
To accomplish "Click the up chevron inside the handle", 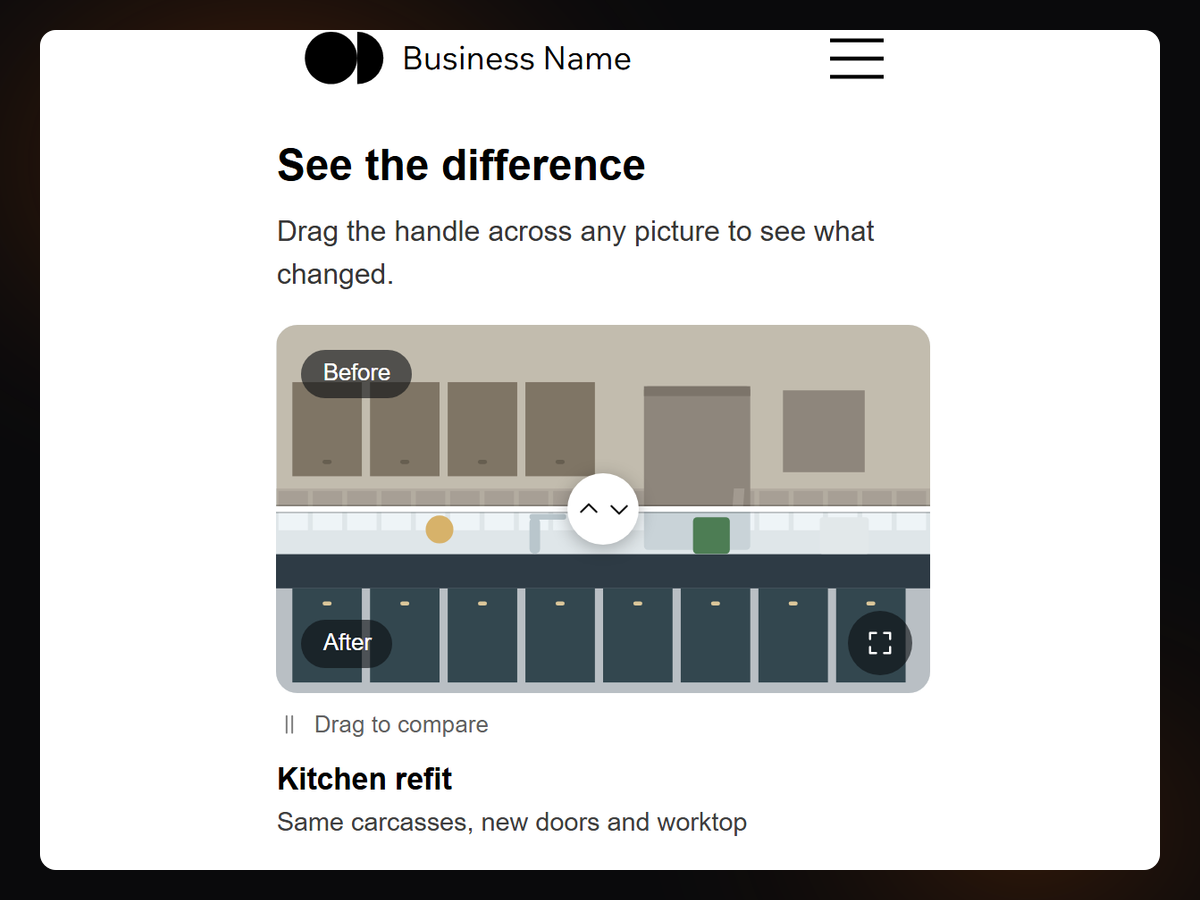I will pos(589,509).
